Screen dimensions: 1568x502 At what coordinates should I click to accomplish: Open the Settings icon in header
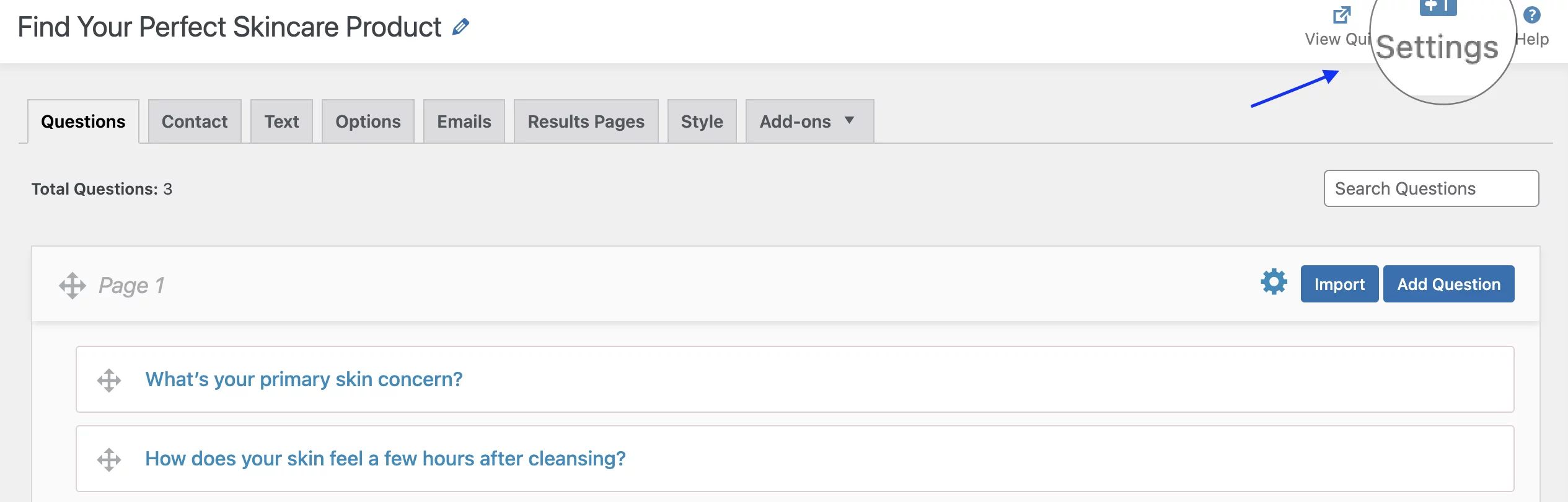click(1438, 7)
